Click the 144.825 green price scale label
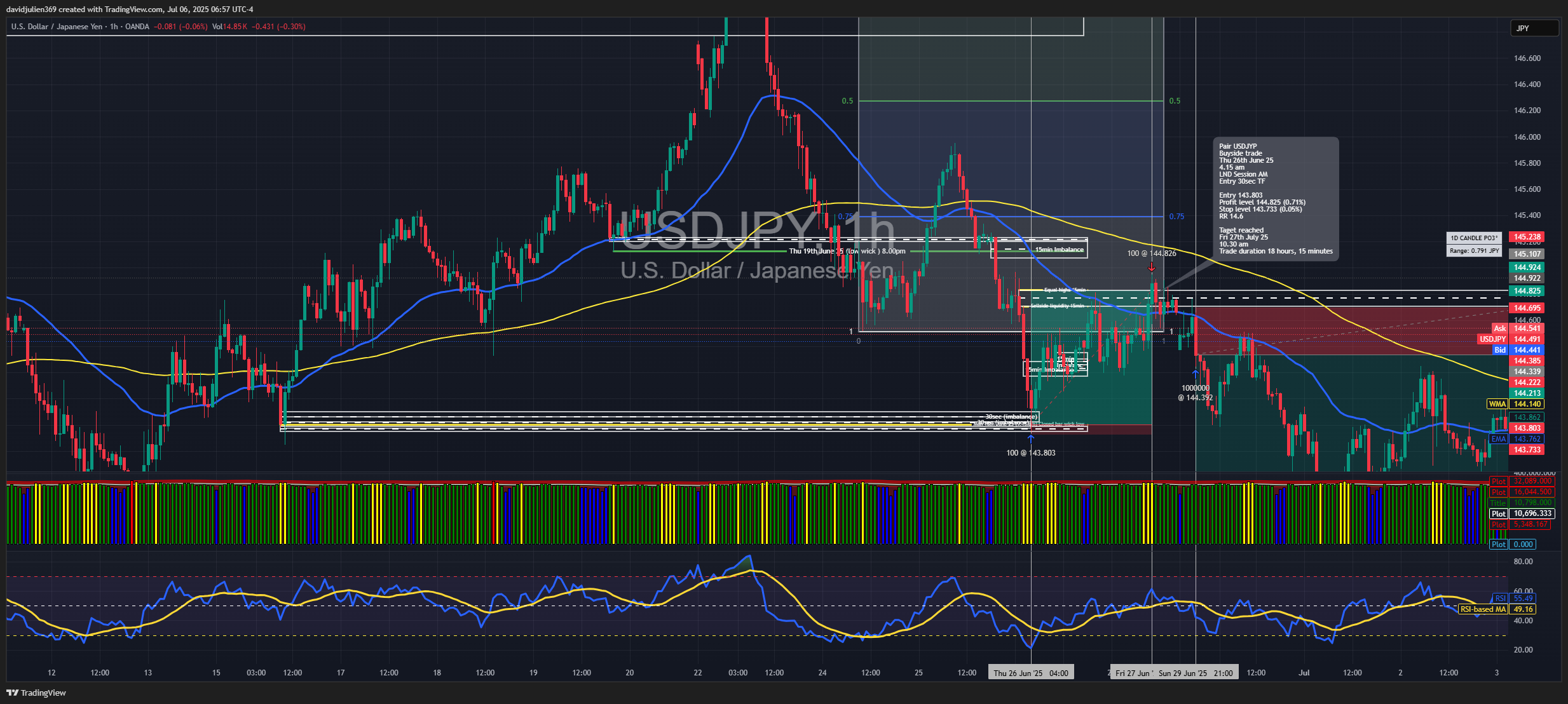 pos(1527,291)
